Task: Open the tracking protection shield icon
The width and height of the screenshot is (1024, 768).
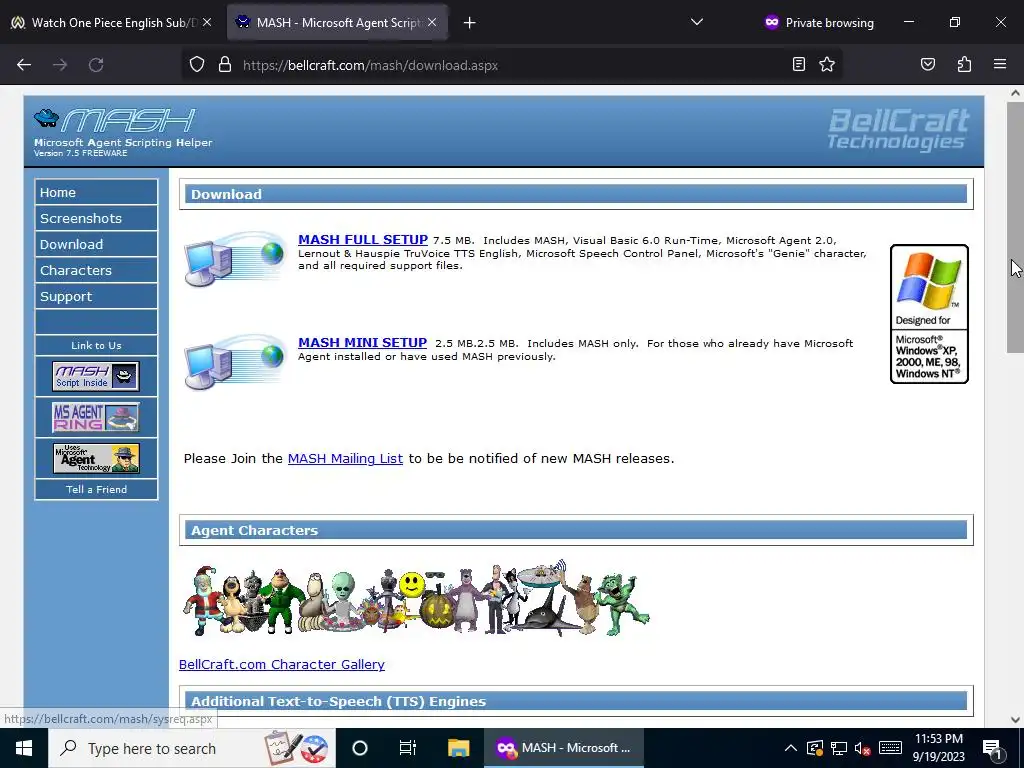Action: (197, 65)
